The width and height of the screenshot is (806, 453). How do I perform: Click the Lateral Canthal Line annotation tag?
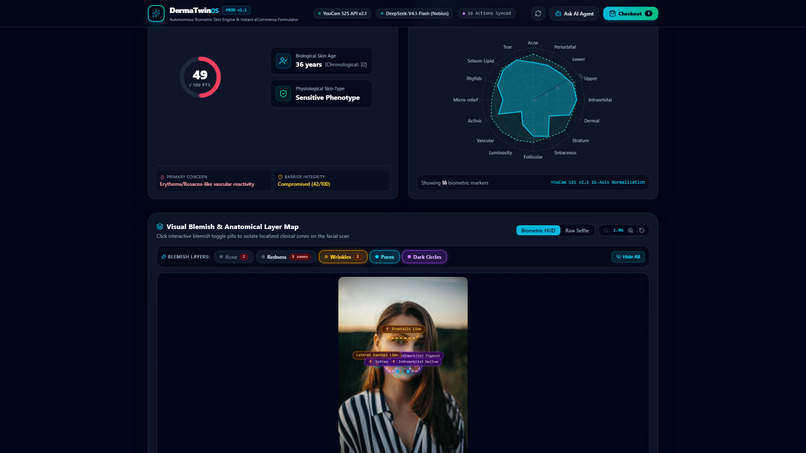tap(376, 355)
